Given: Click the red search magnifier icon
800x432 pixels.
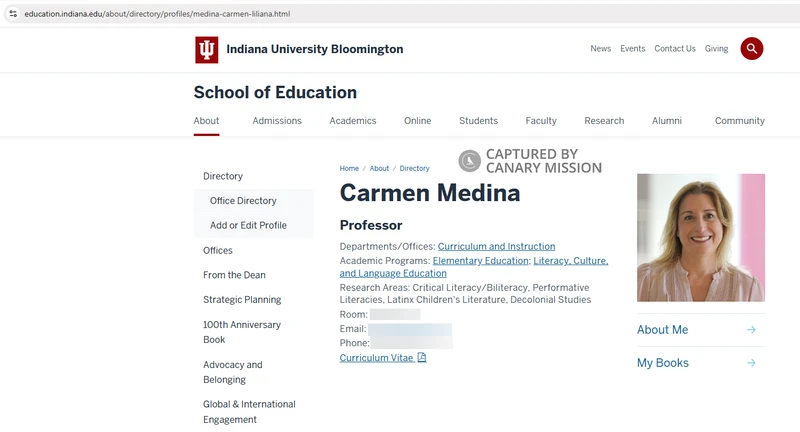Looking at the screenshot, I should [x=752, y=48].
